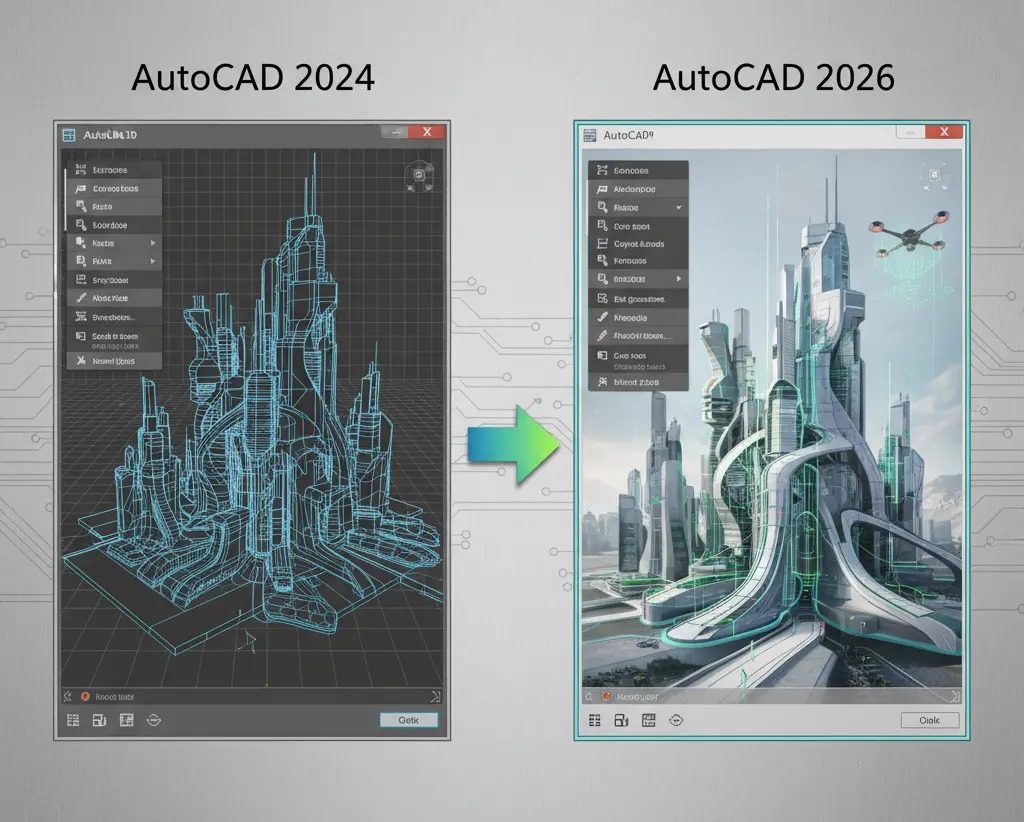Click the eye-shaped icon in the AutoCAD 2024 bottom toolbar
The image size is (1024, 822).
pos(153,720)
